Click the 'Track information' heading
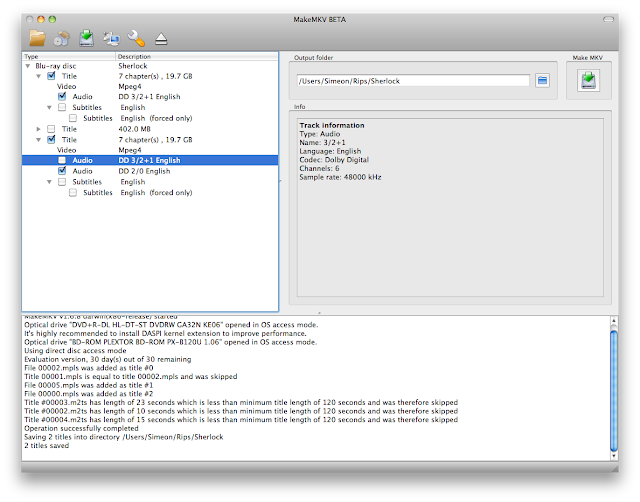Image resolution: width=640 pixels, height=502 pixels. click(x=332, y=125)
